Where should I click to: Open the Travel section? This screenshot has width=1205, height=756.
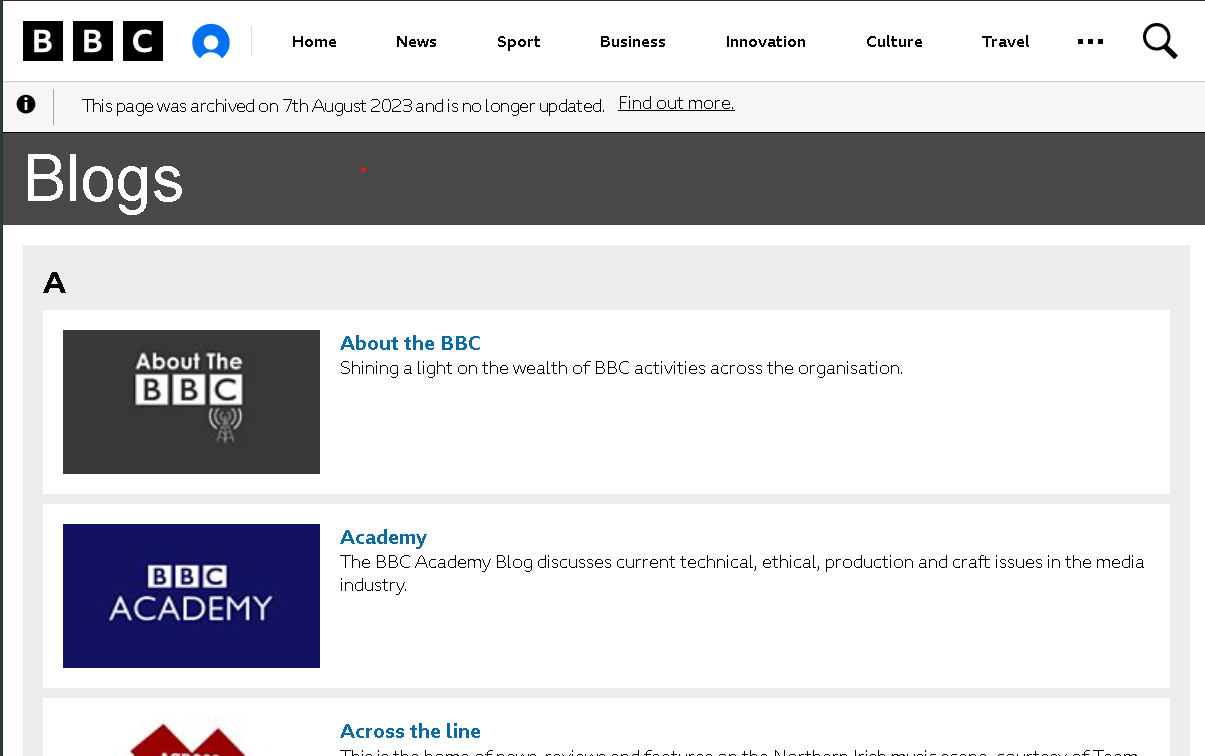[1005, 42]
